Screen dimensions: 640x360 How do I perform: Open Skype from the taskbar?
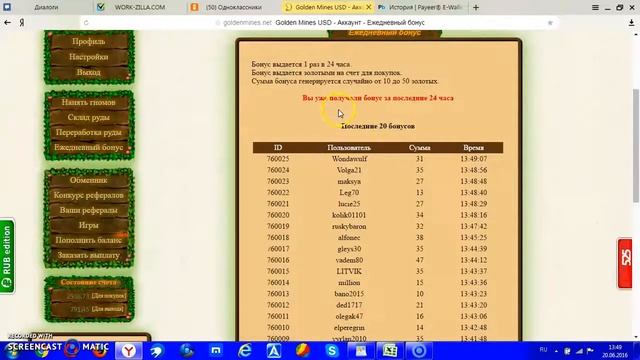[x=332, y=351]
